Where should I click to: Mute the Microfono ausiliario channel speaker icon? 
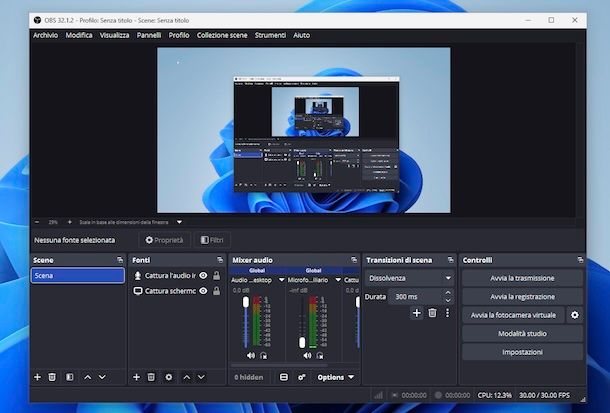[307, 355]
